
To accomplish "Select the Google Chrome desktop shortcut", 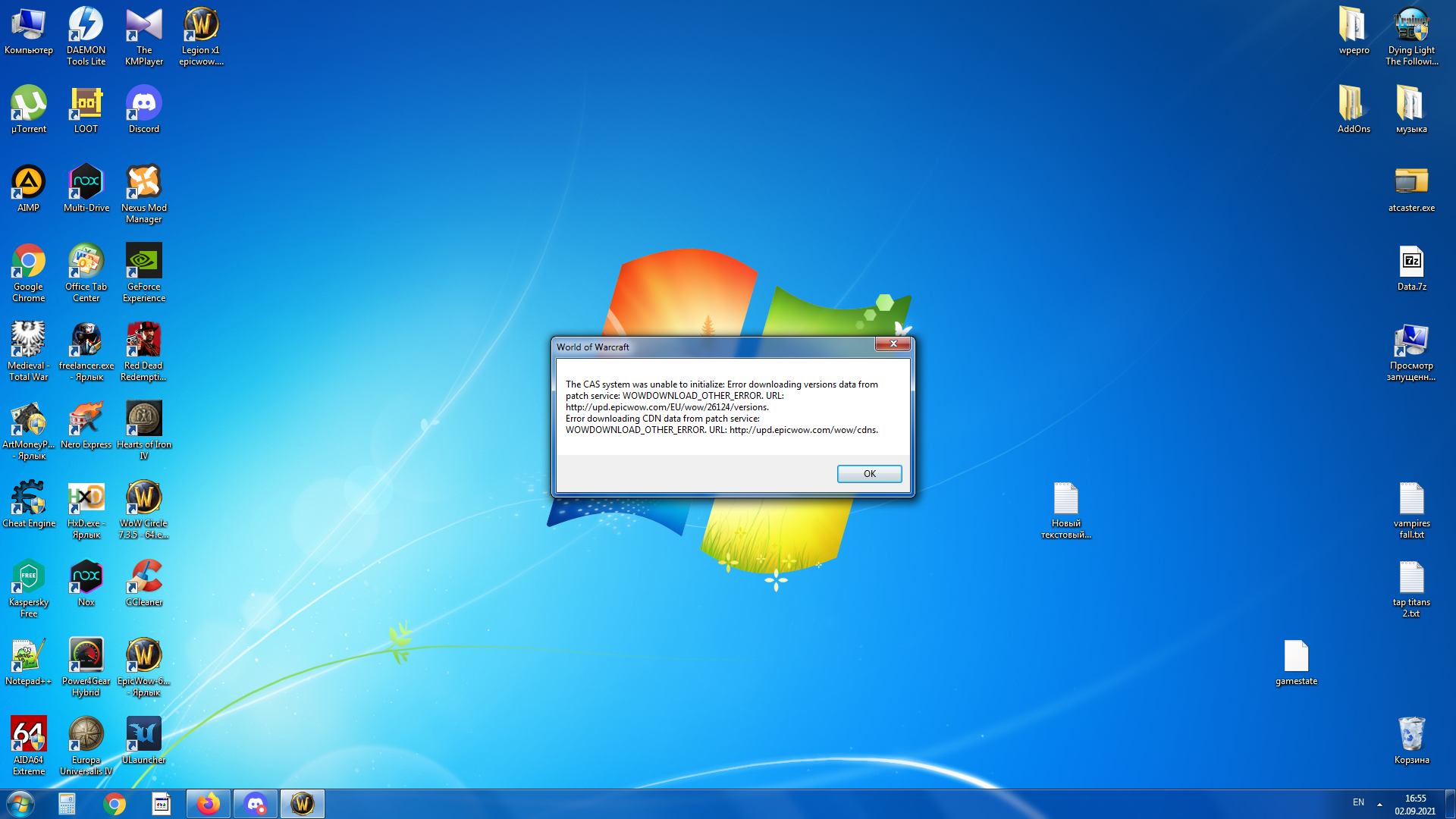I will pos(29,273).
